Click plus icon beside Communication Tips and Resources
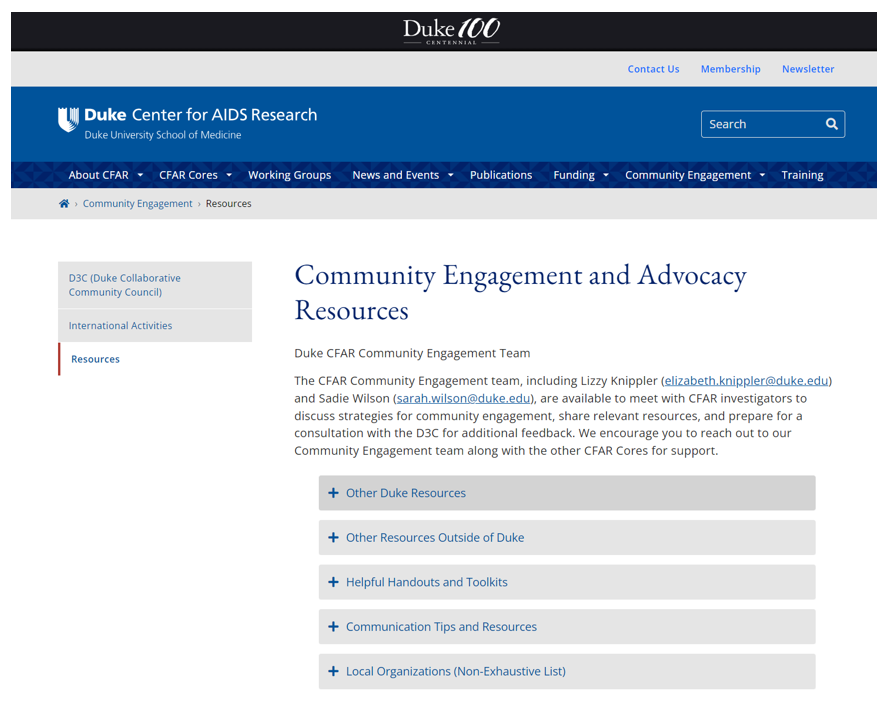This screenshot has height=710, width=890. 333,627
